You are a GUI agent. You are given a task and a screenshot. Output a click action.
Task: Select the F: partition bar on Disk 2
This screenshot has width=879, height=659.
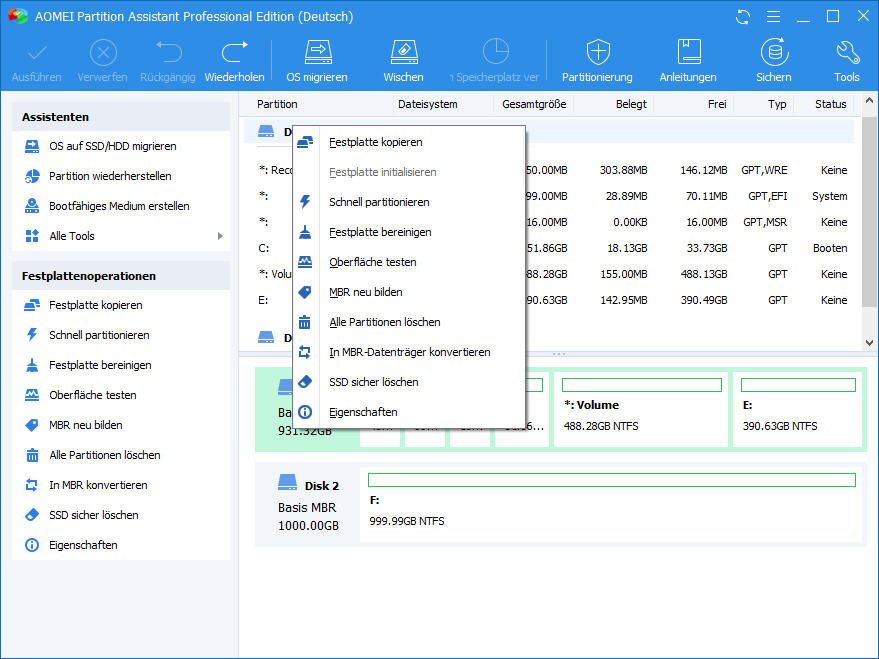coord(611,510)
